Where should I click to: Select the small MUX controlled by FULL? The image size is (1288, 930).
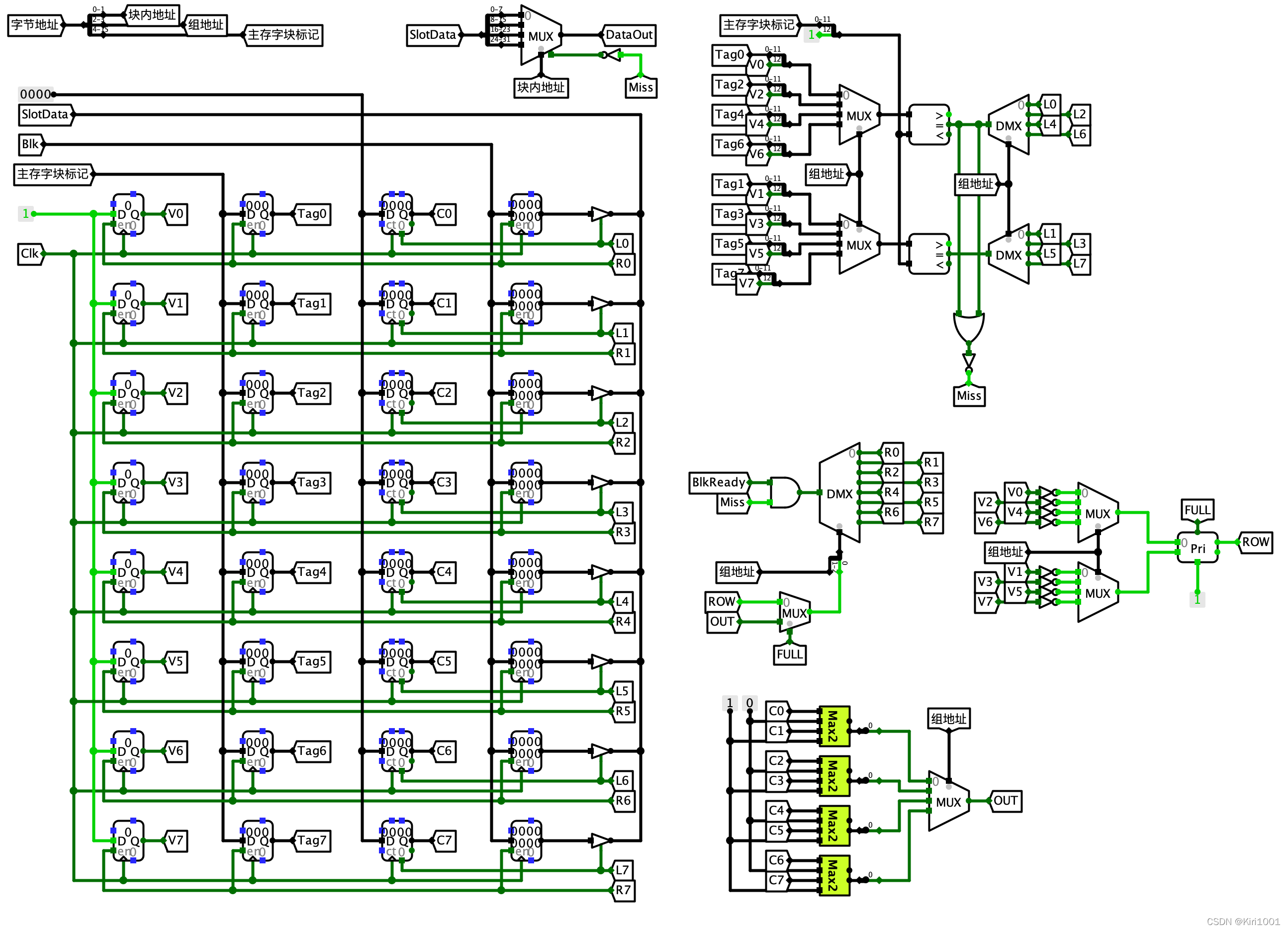click(795, 613)
